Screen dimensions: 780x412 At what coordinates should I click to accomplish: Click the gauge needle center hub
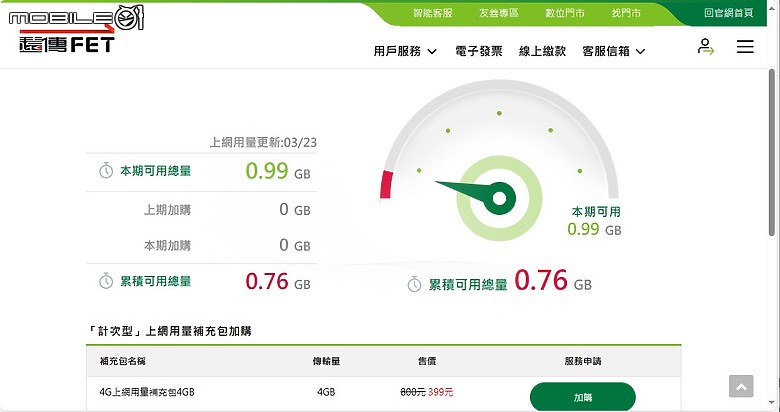[x=499, y=199]
